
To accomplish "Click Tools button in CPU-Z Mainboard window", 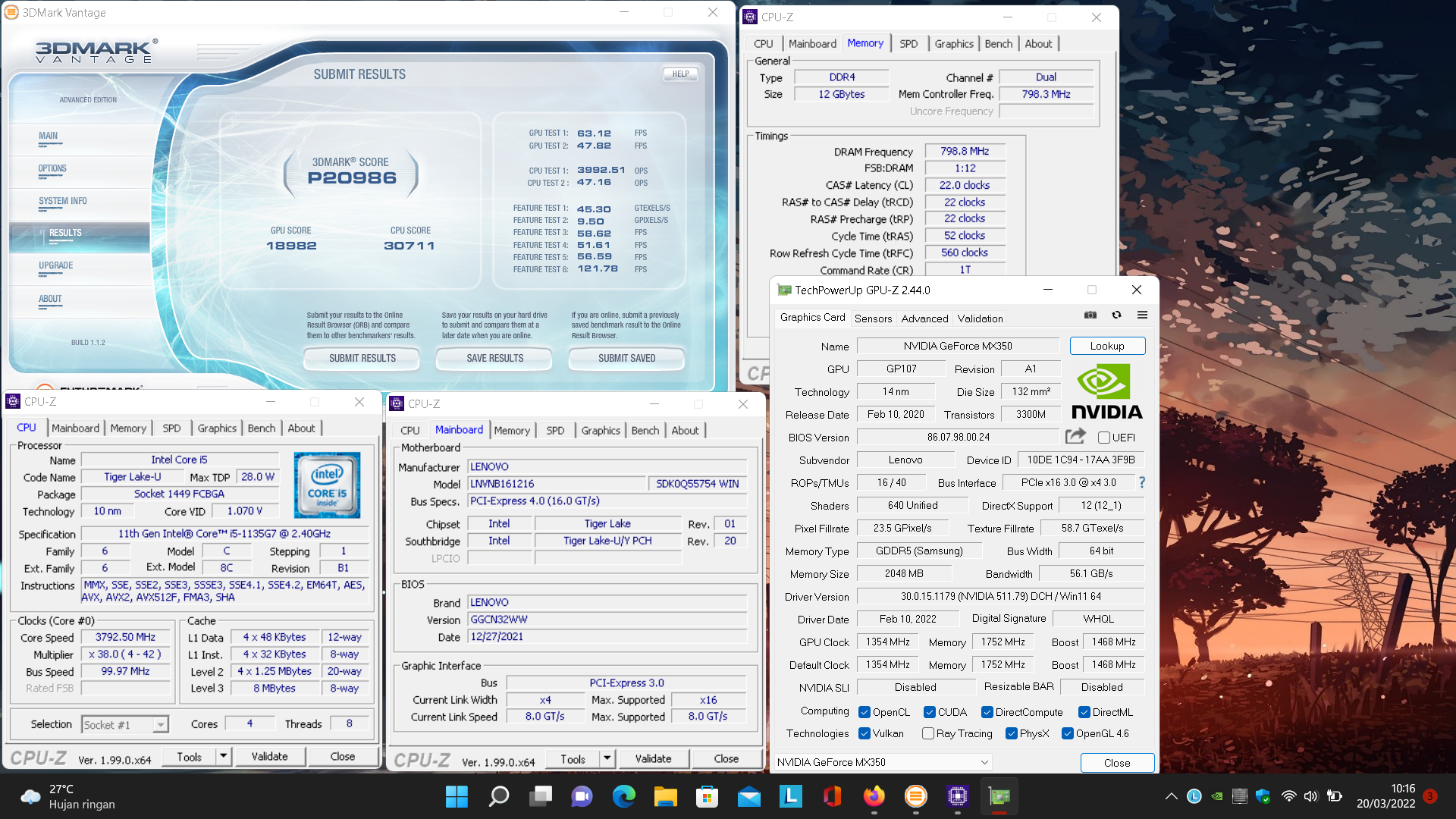I will (x=573, y=758).
